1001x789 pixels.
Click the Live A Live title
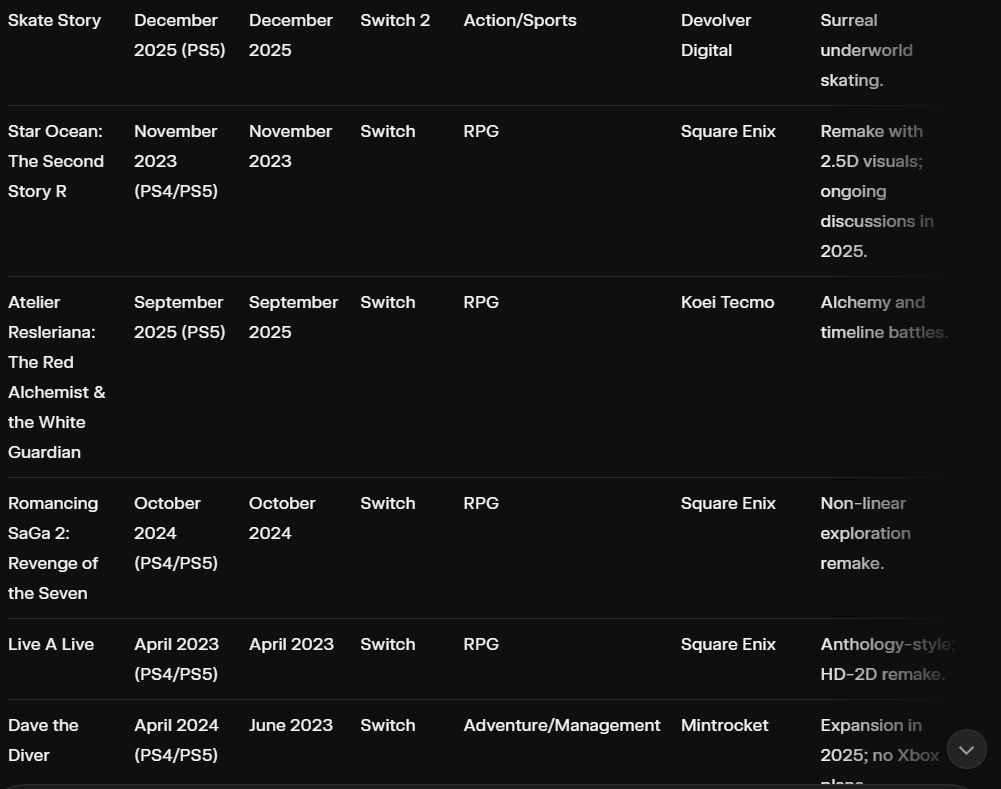pos(51,644)
